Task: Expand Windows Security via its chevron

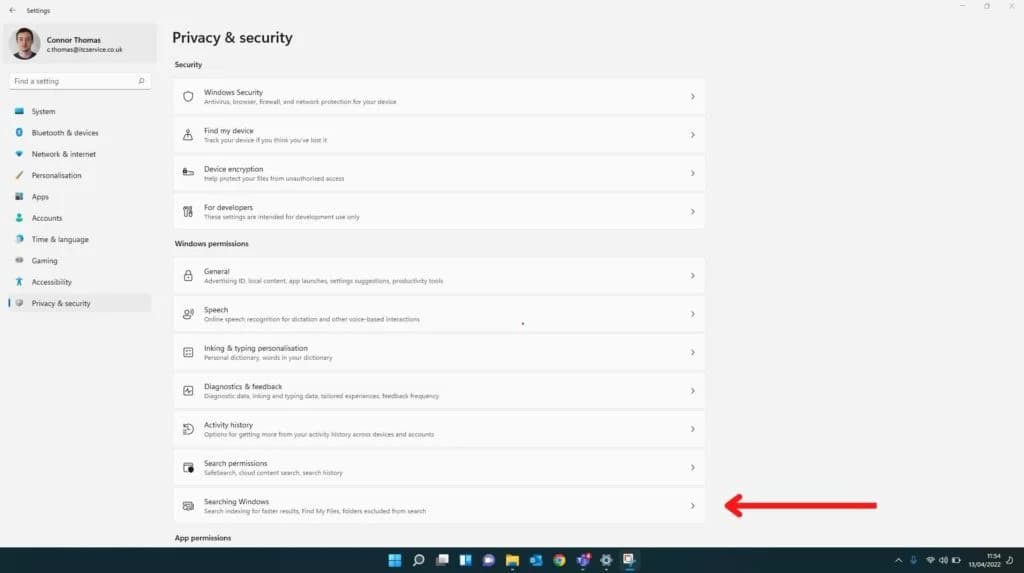Action: click(692, 97)
